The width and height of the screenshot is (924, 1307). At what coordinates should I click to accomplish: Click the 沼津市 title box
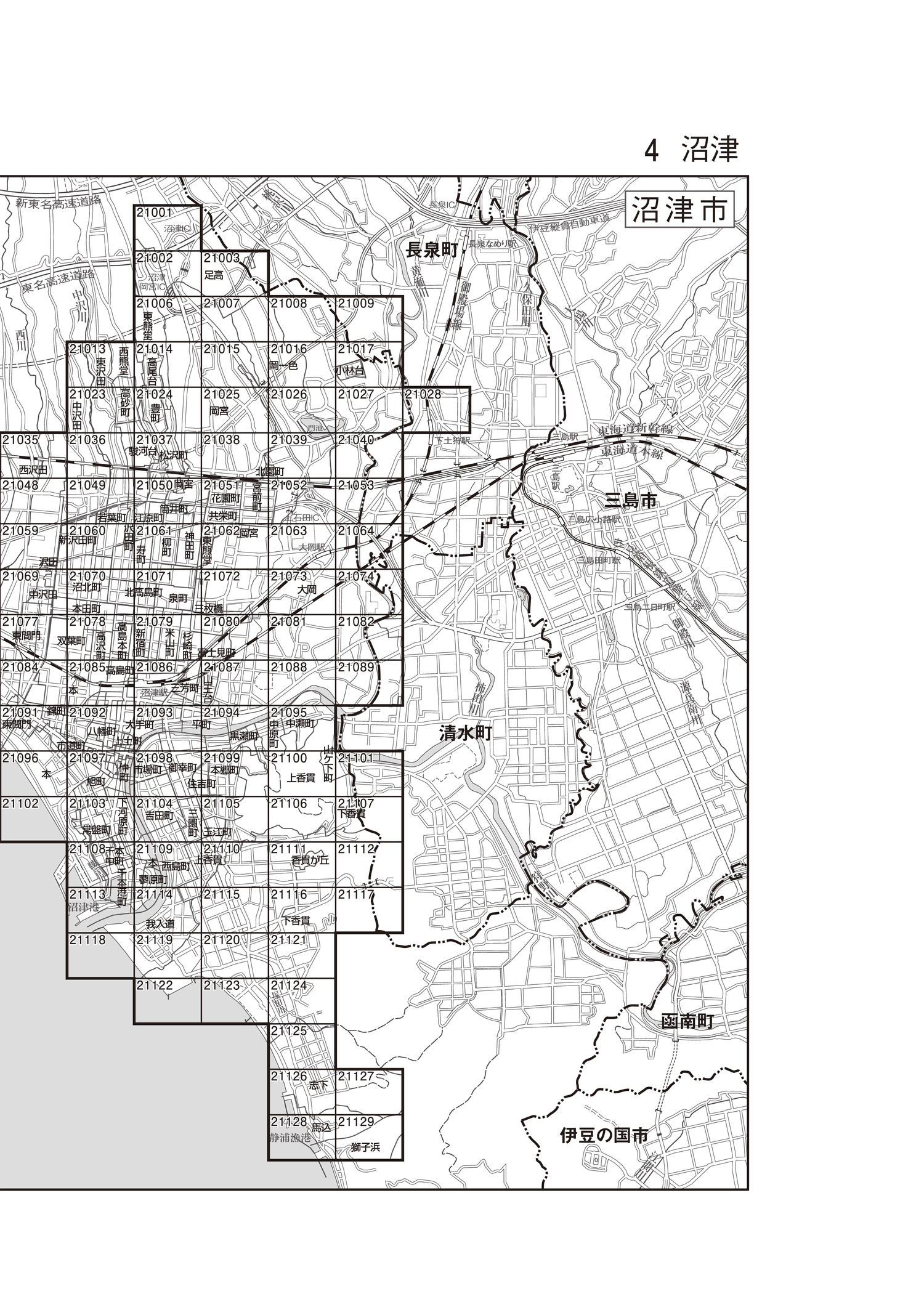pyautogui.click(x=680, y=211)
